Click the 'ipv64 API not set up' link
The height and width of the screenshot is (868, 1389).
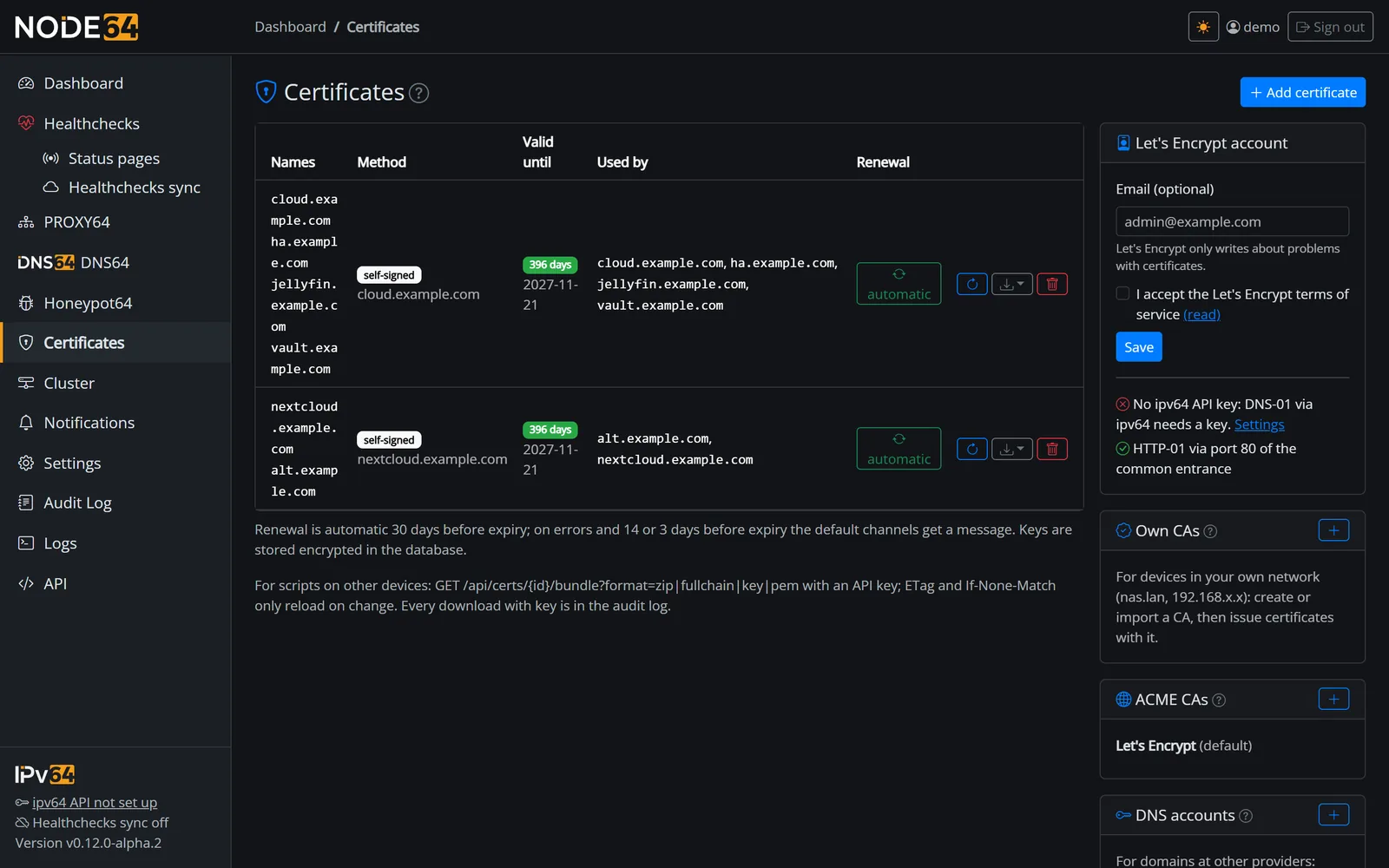(95, 802)
